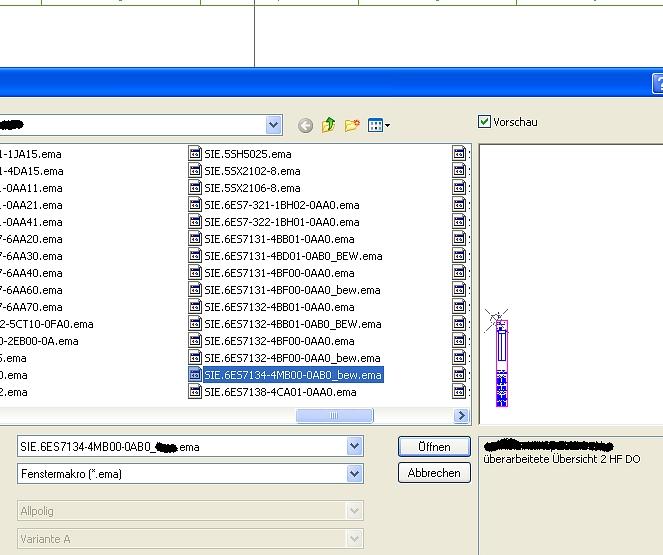Select file name SIE.6ES7132-4BF00-0AA0.ema
663x555 pixels.
pyautogui.click(x=279, y=341)
